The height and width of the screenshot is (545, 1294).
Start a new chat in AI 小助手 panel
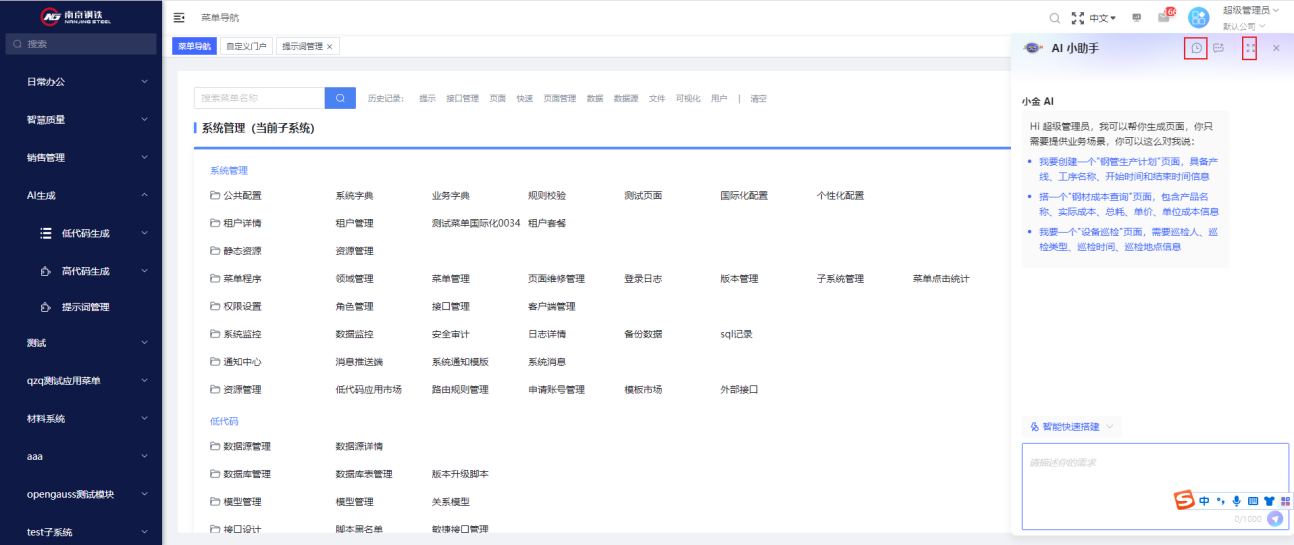click(x=1219, y=48)
